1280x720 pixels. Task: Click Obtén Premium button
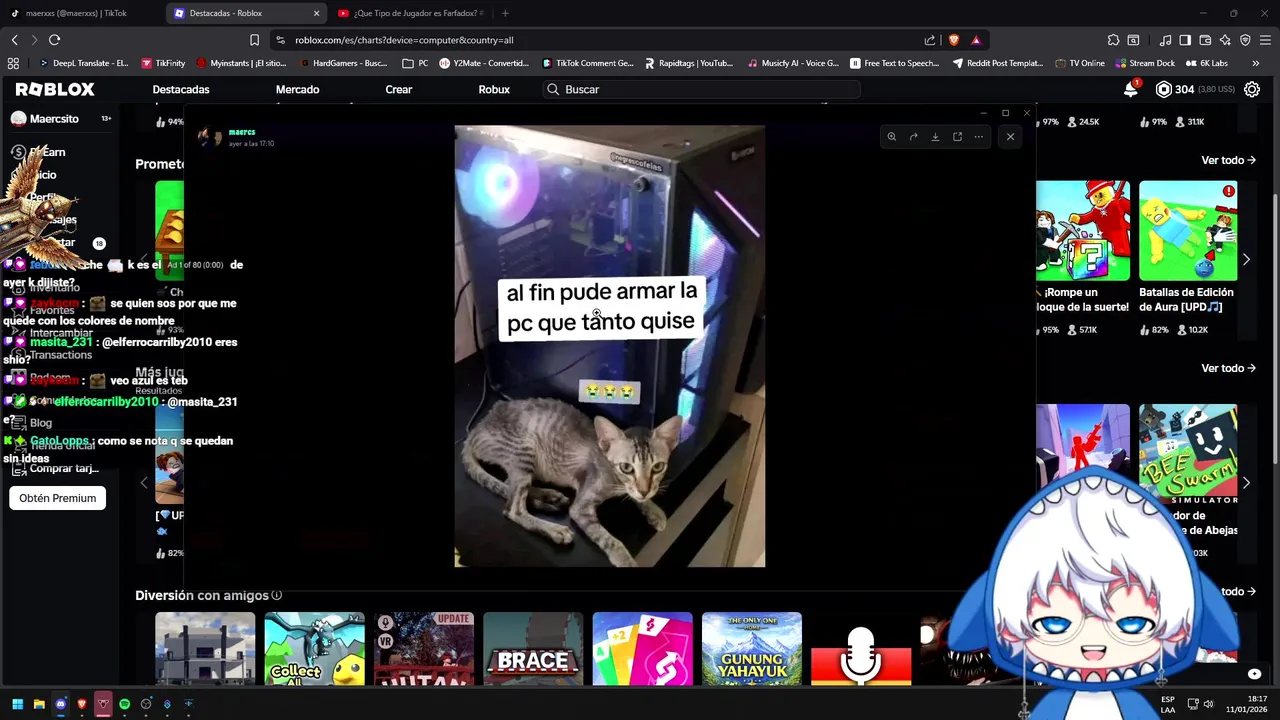(57, 498)
